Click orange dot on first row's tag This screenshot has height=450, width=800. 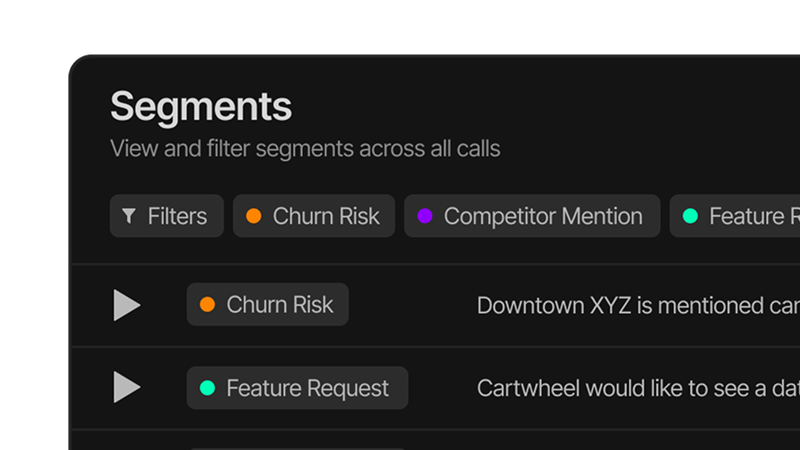pos(208,305)
